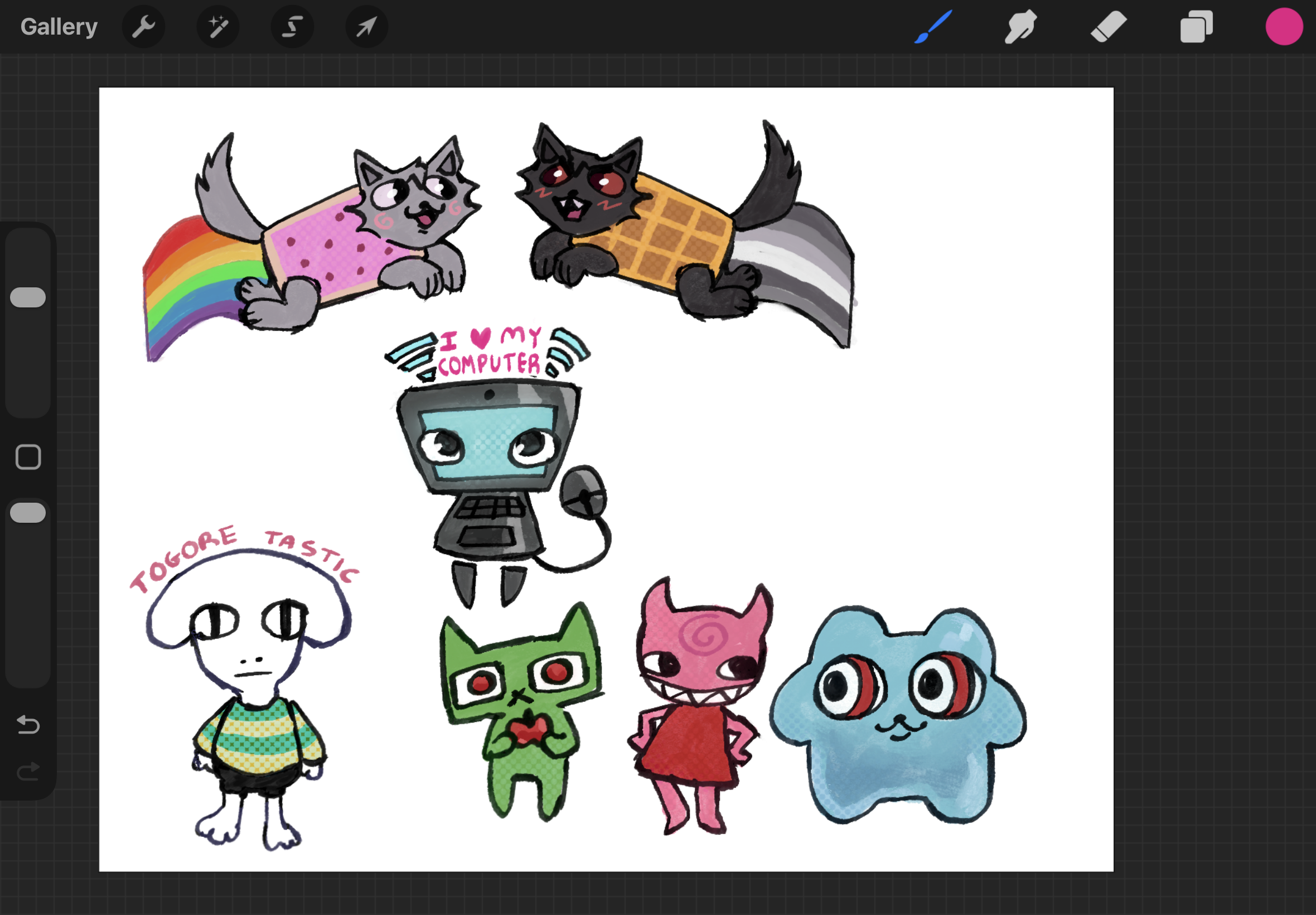Select the Brush paint tool
The width and height of the screenshot is (1316, 915).
pos(933,26)
